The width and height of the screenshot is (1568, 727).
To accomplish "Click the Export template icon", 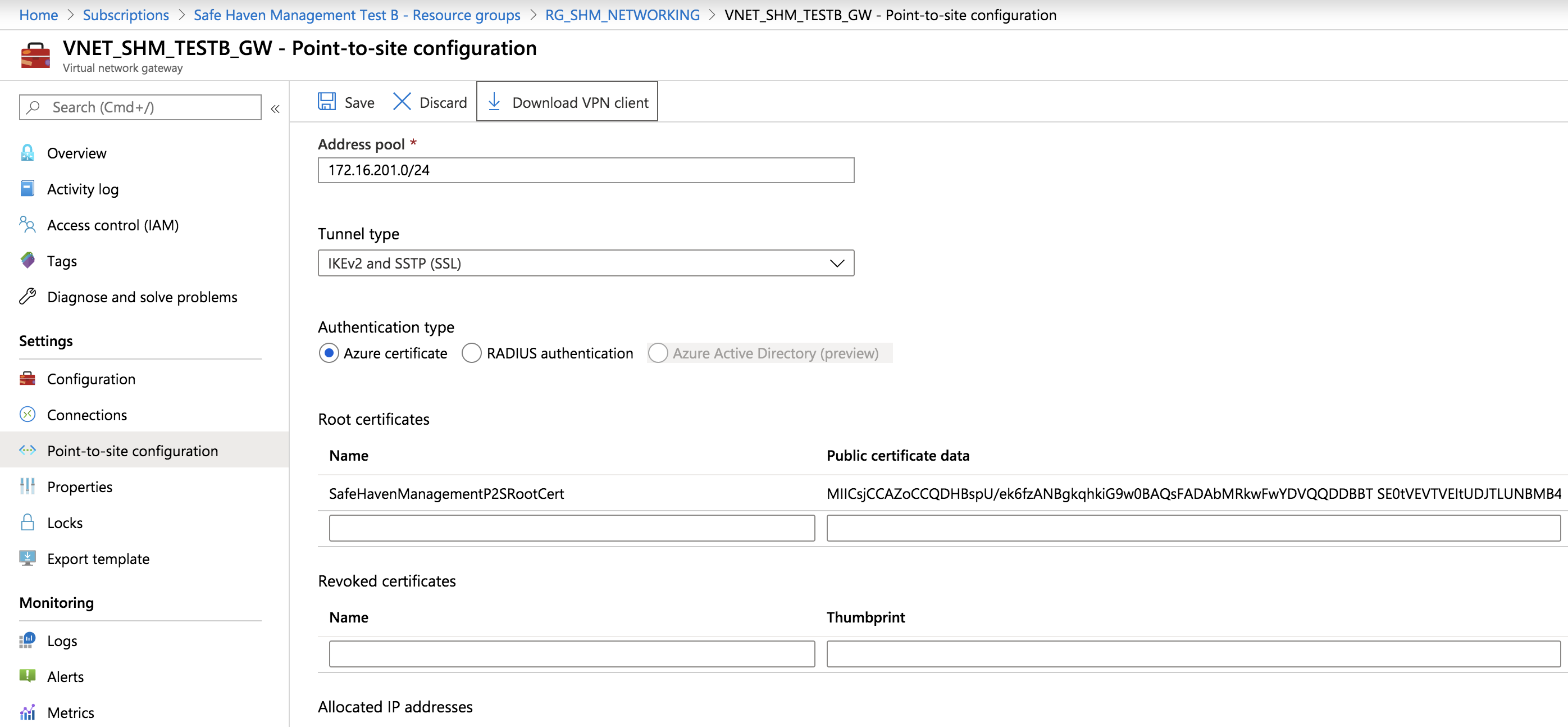I will (28, 558).
